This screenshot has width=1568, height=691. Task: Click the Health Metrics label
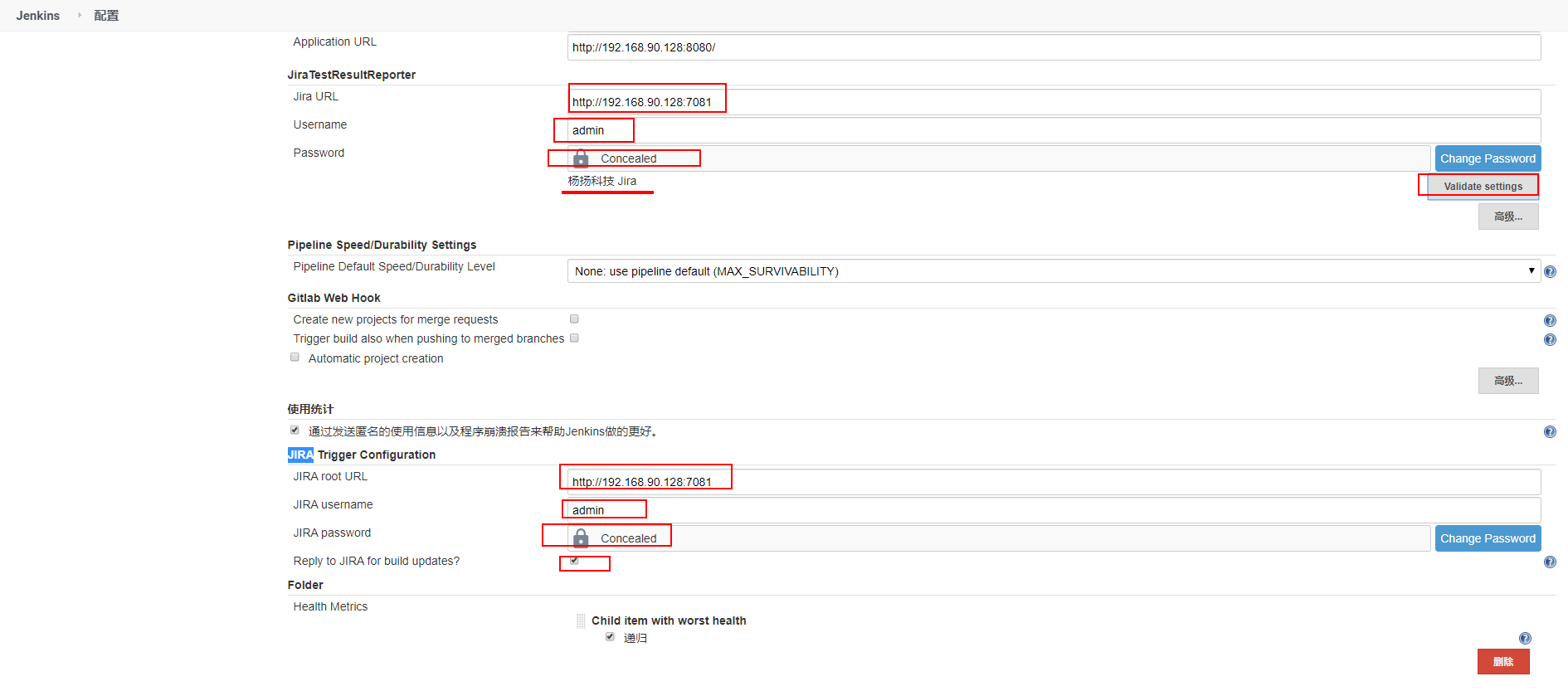click(330, 606)
